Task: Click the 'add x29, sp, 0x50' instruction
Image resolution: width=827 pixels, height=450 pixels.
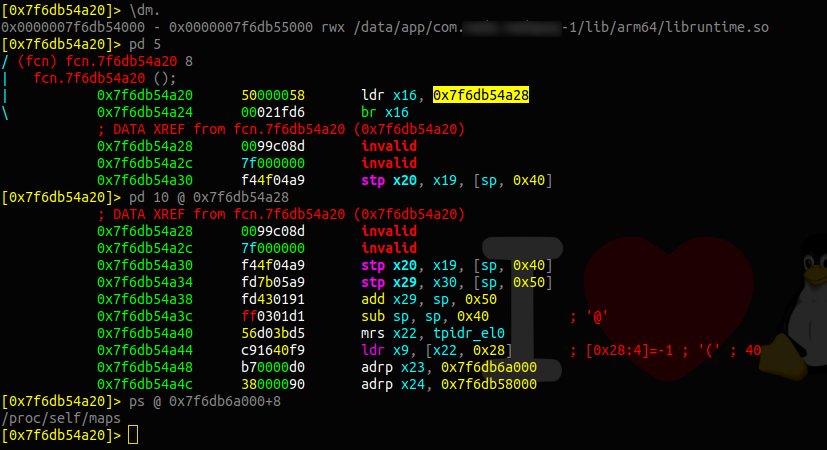Action: tap(429, 299)
